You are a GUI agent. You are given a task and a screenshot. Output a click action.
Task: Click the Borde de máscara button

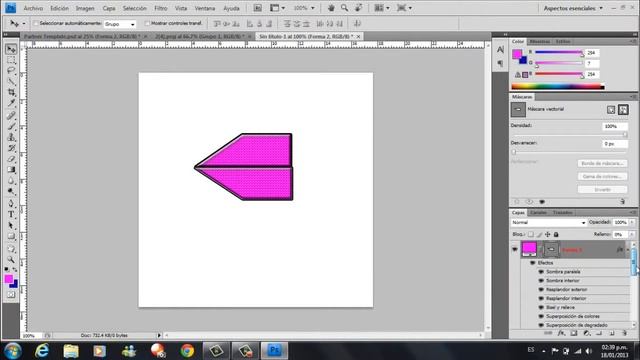tap(602, 163)
